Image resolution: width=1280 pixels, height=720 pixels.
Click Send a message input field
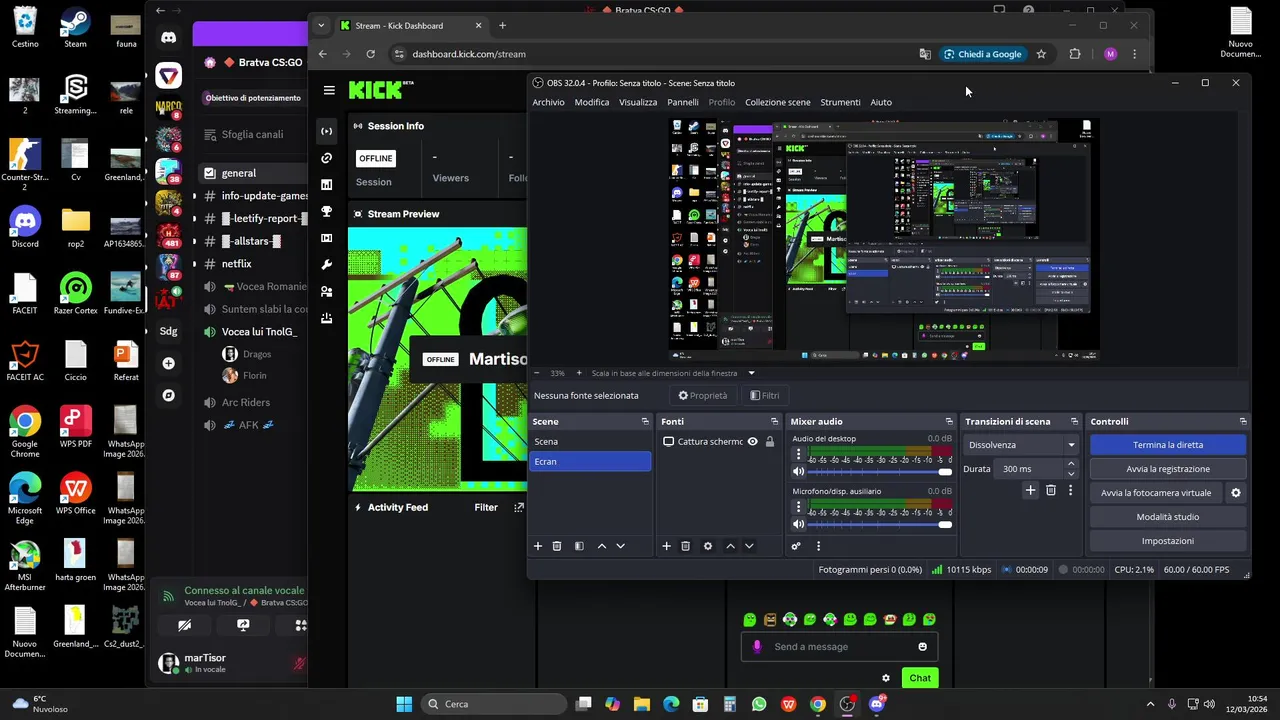[838, 647]
